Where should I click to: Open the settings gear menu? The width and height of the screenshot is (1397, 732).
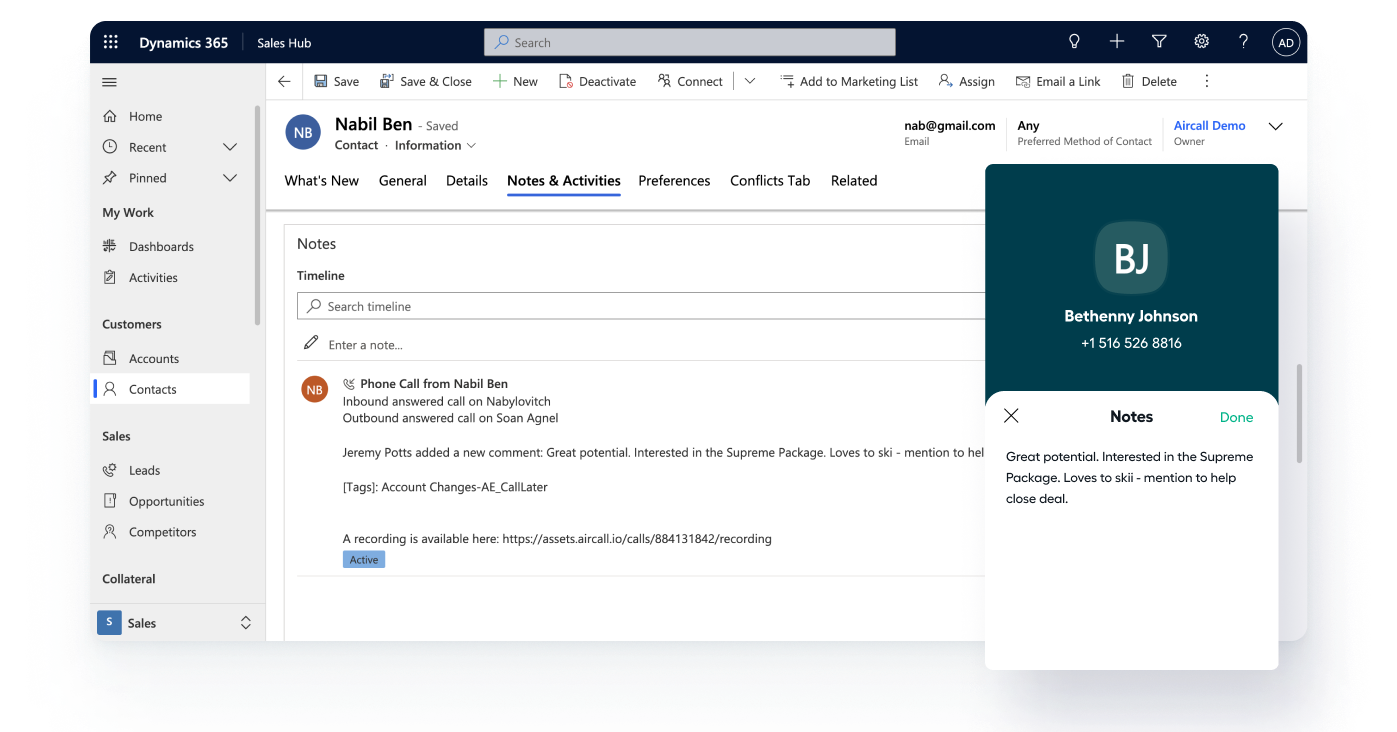point(1201,42)
